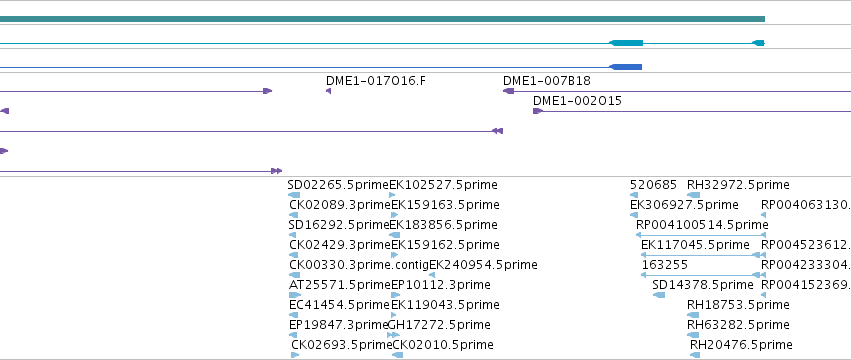Open the RP004233304 truncated label

pyautogui.click(x=806, y=265)
